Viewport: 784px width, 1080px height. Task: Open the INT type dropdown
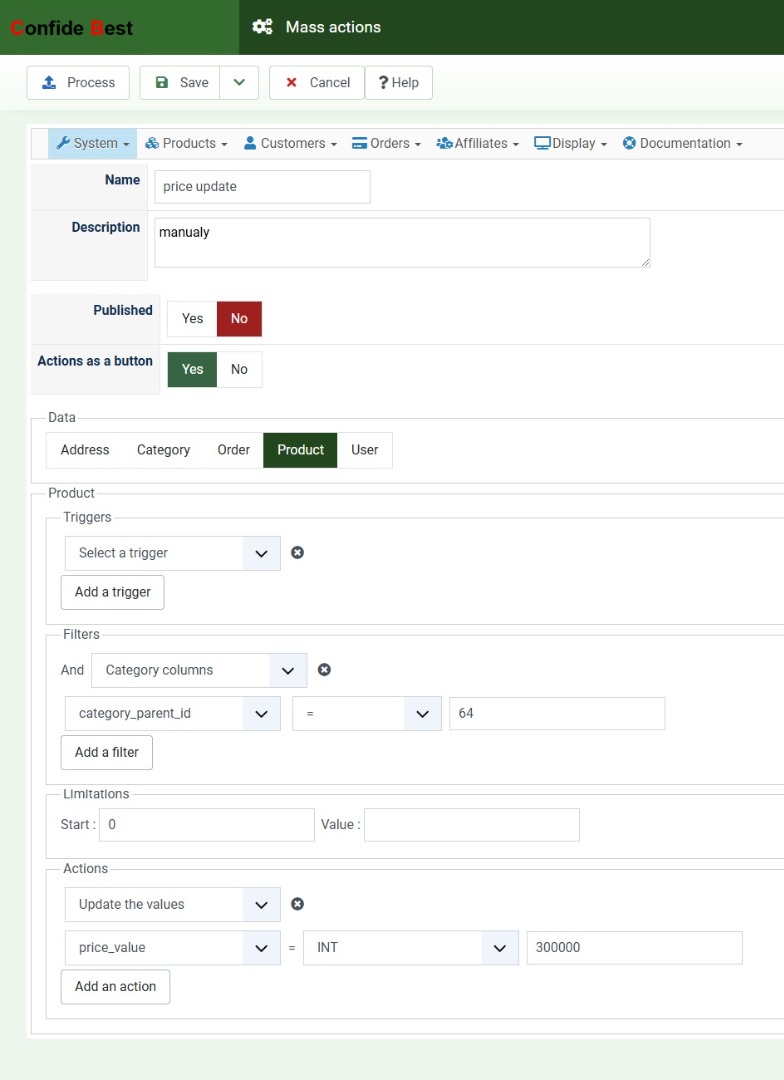click(411, 948)
